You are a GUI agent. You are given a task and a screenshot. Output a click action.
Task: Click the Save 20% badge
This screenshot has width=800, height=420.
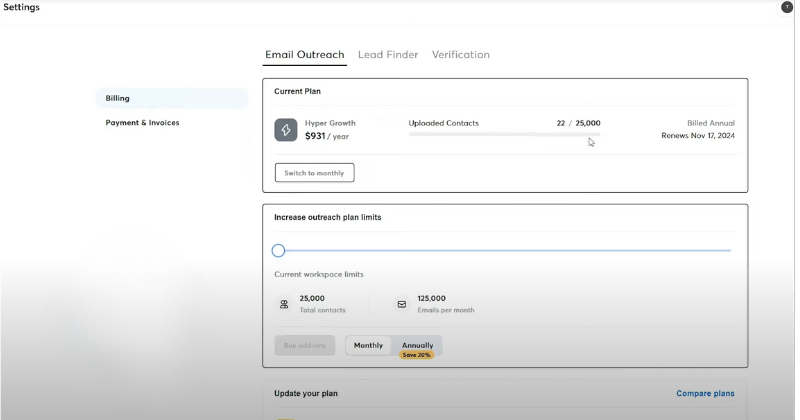tap(417, 355)
